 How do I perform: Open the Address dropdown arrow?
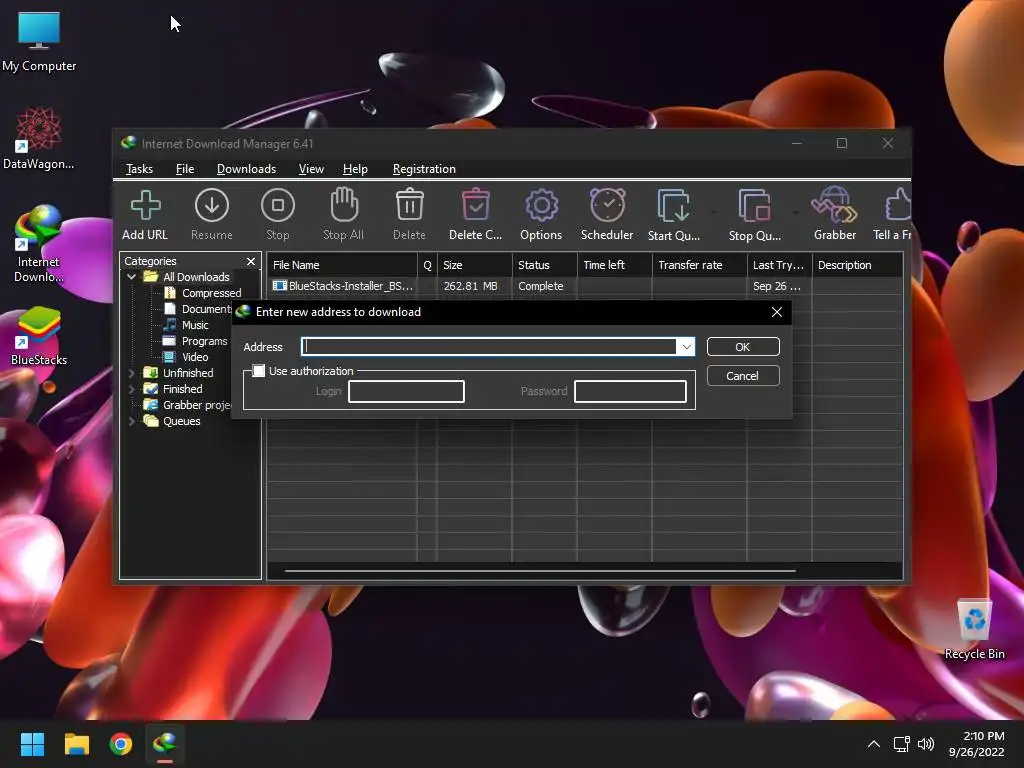tap(686, 347)
